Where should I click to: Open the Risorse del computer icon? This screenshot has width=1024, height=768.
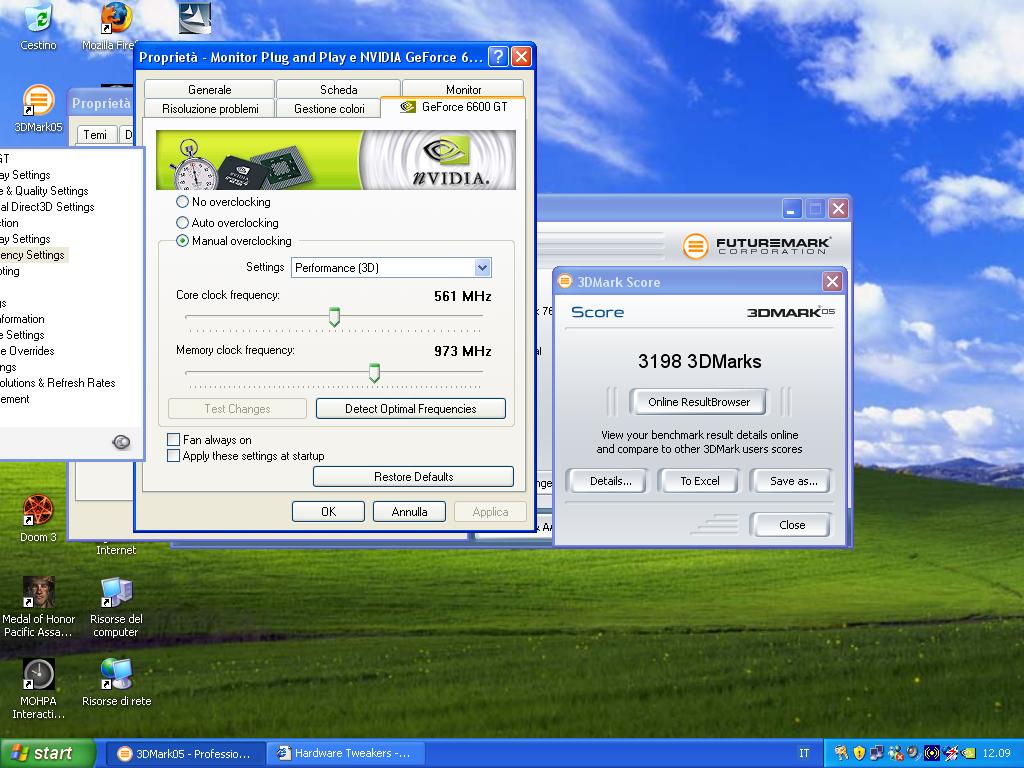click(x=116, y=607)
